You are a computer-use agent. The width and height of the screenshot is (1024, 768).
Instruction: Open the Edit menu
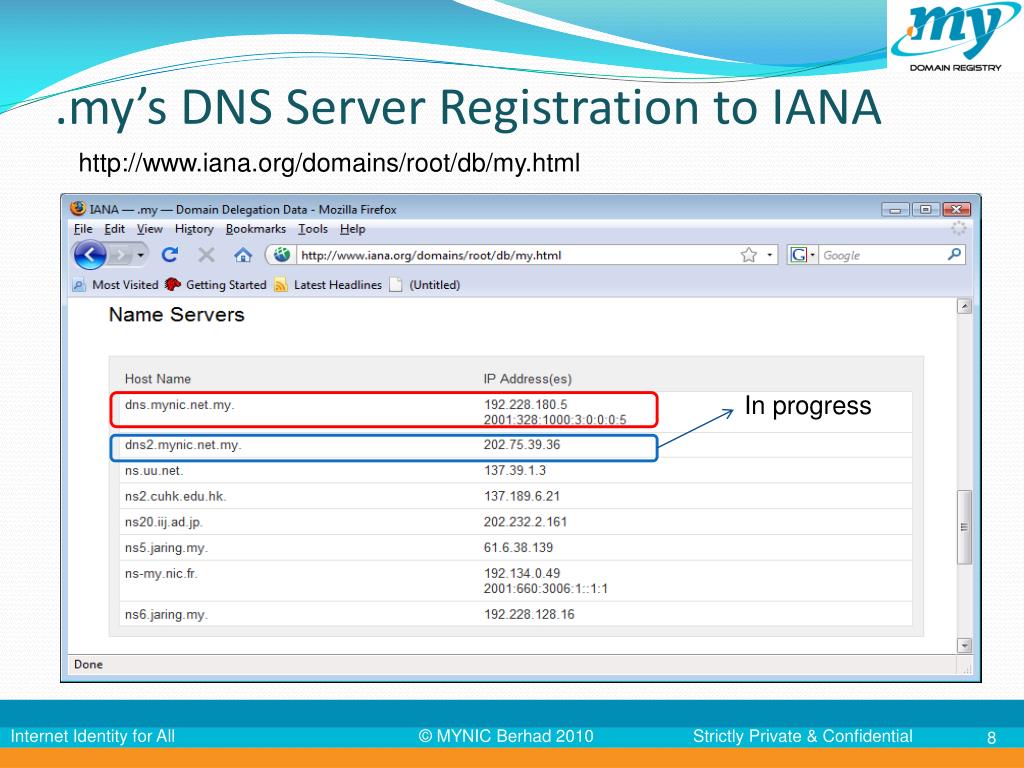tap(114, 229)
